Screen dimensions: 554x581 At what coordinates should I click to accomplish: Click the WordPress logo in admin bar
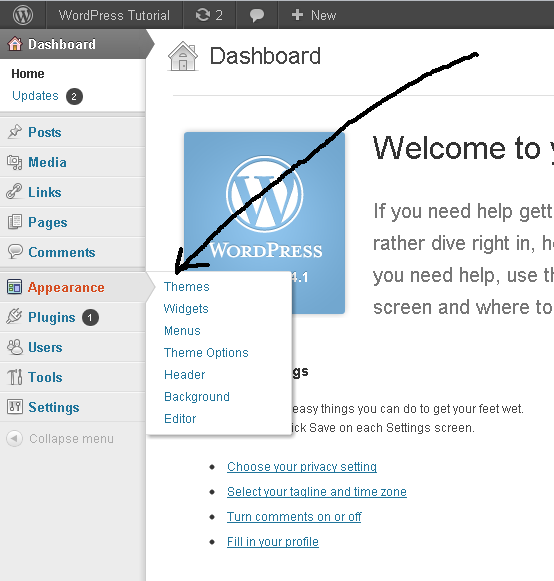pyautogui.click(x=23, y=15)
